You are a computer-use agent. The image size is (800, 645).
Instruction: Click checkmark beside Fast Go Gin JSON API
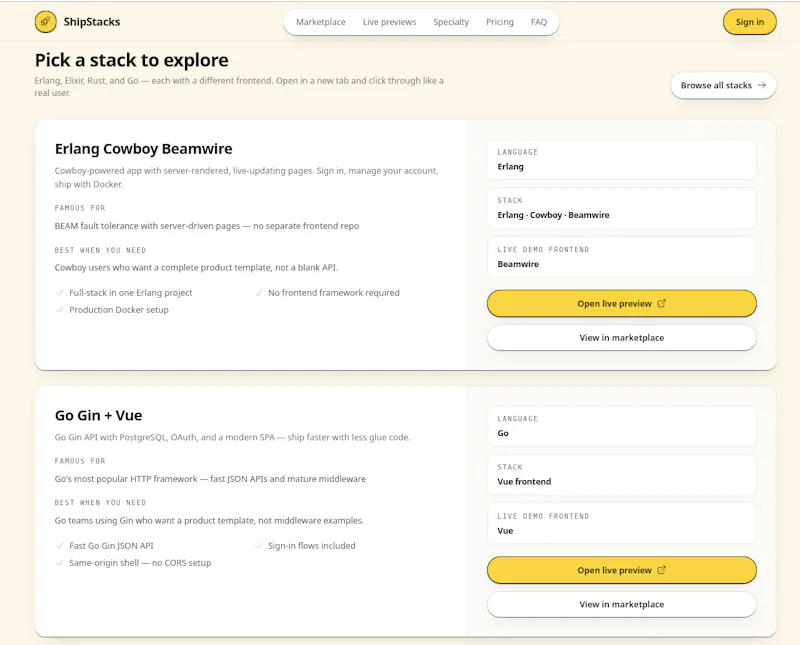59,546
